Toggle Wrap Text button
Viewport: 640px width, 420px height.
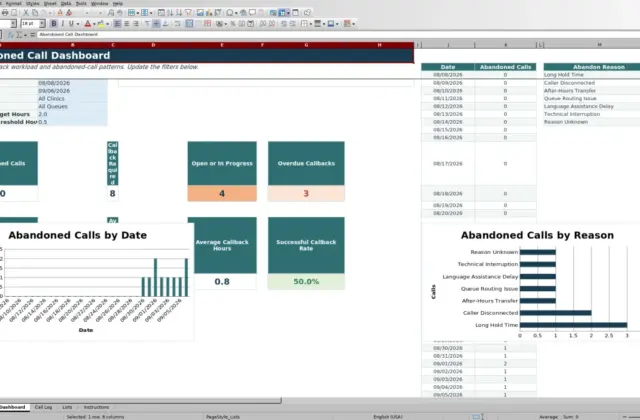tap(178, 24)
